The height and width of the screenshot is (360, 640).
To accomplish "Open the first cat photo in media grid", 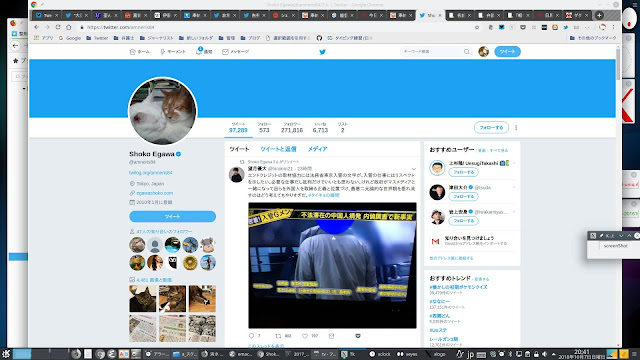I will pos(142,299).
